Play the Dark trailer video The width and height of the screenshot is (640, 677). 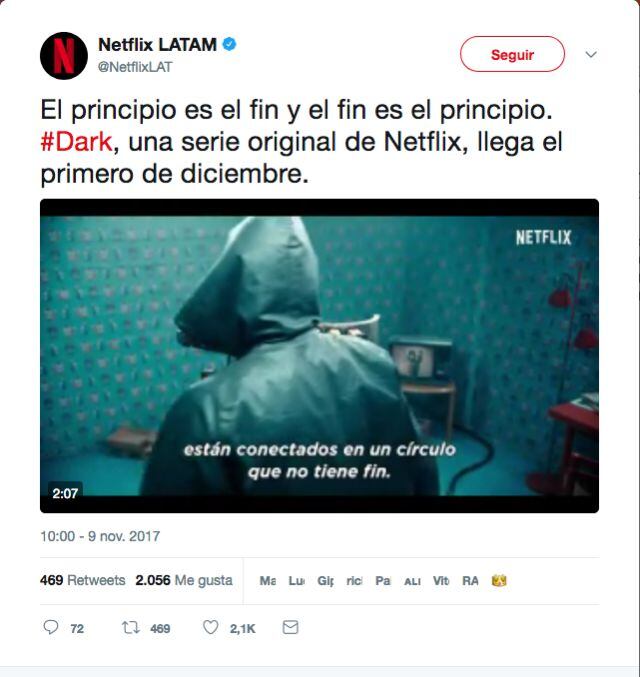(x=319, y=356)
